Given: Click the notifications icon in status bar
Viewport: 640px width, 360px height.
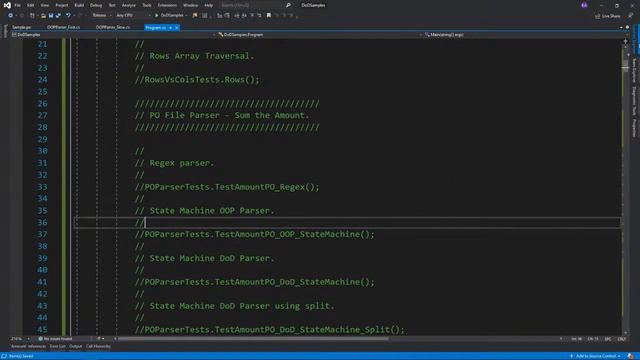Looking at the screenshot, I should (x=631, y=356).
